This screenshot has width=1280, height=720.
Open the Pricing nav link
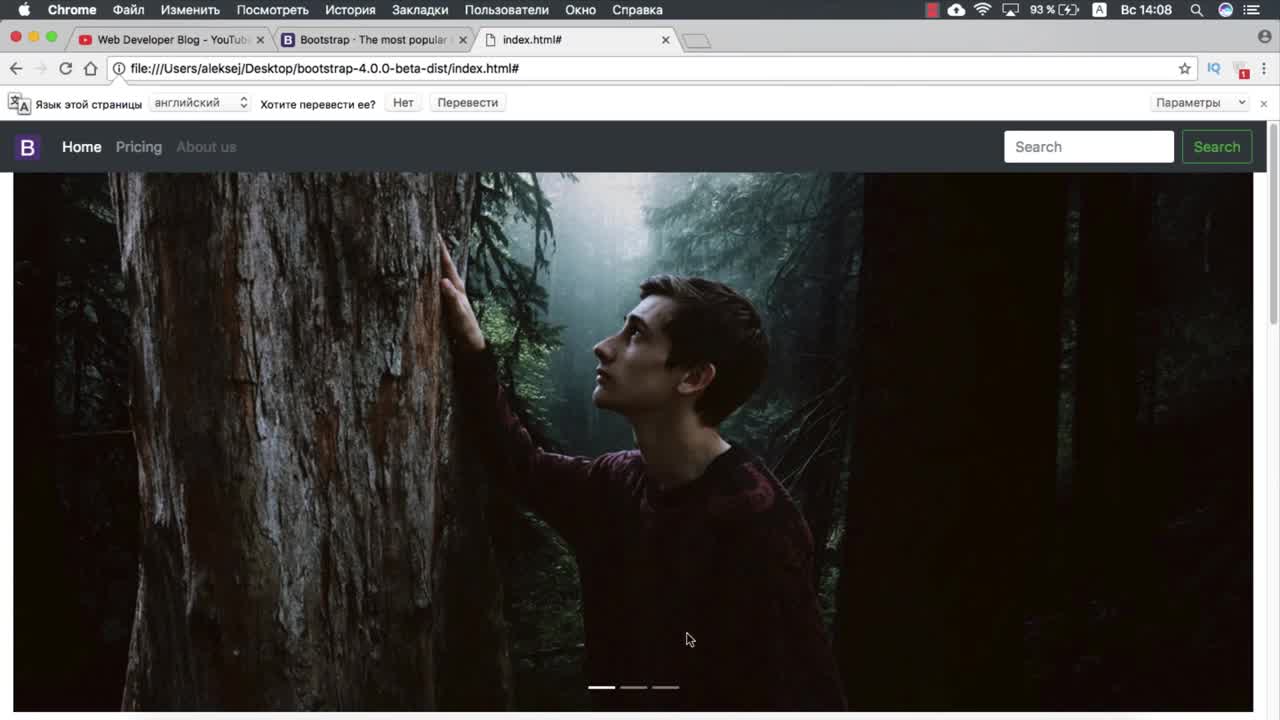[x=138, y=147]
